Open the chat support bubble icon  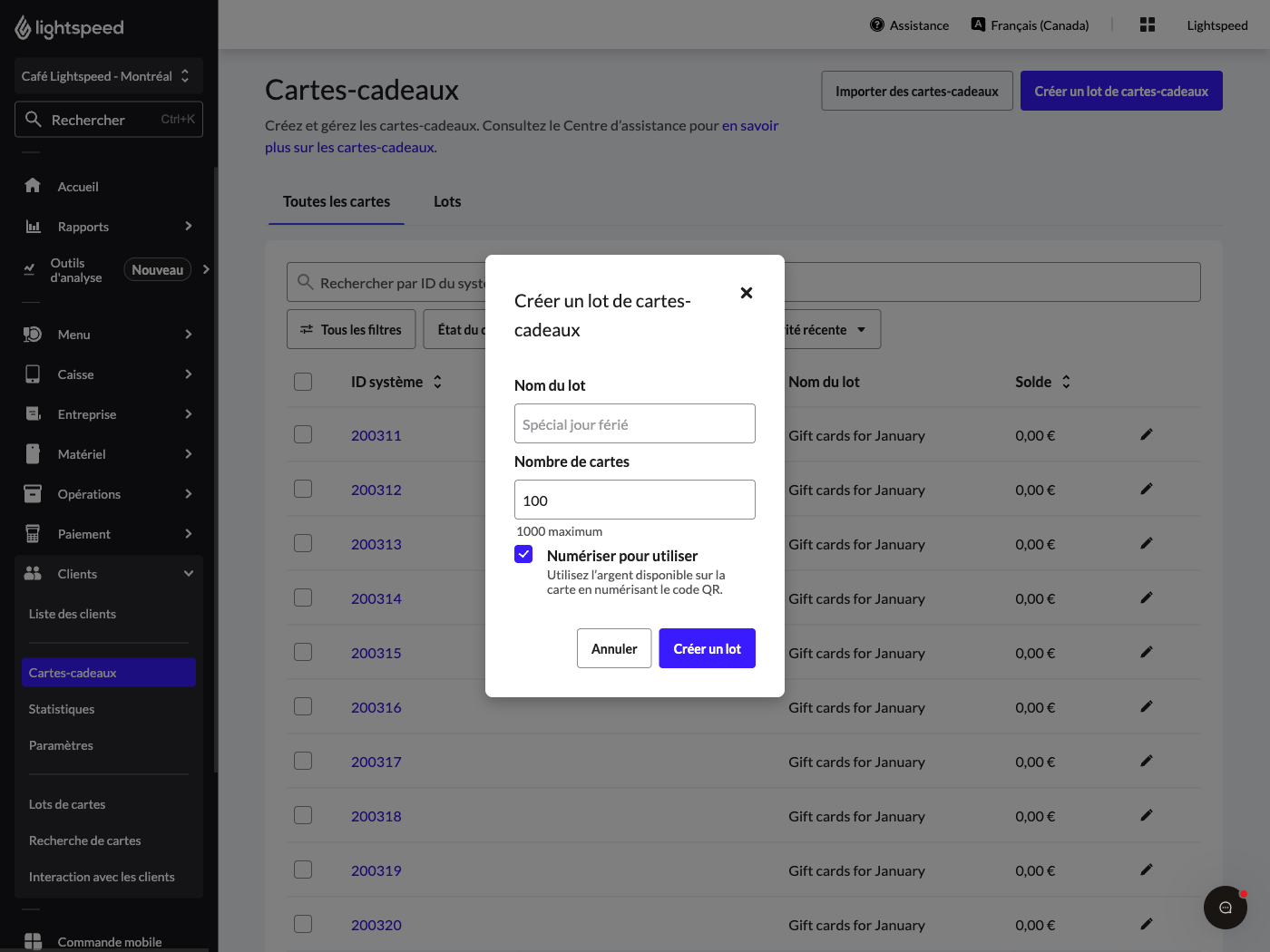pyautogui.click(x=1226, y=908)
